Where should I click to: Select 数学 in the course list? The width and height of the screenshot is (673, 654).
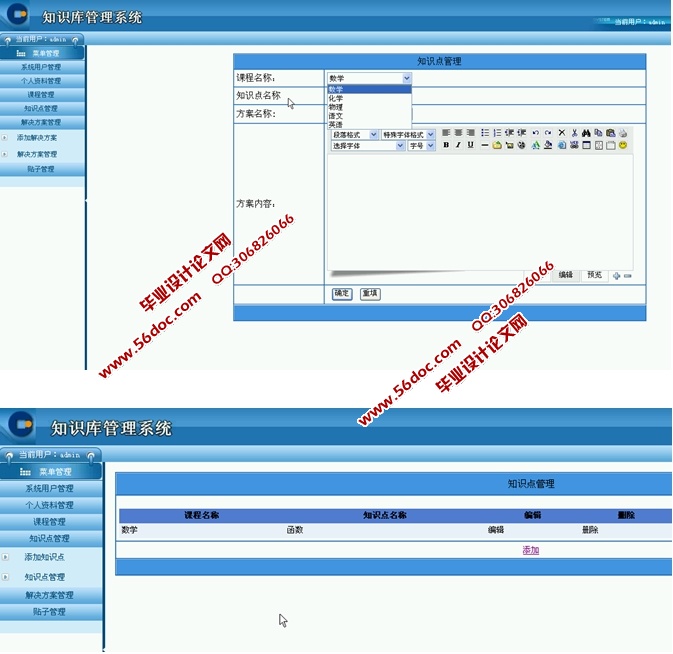(369, 89)
